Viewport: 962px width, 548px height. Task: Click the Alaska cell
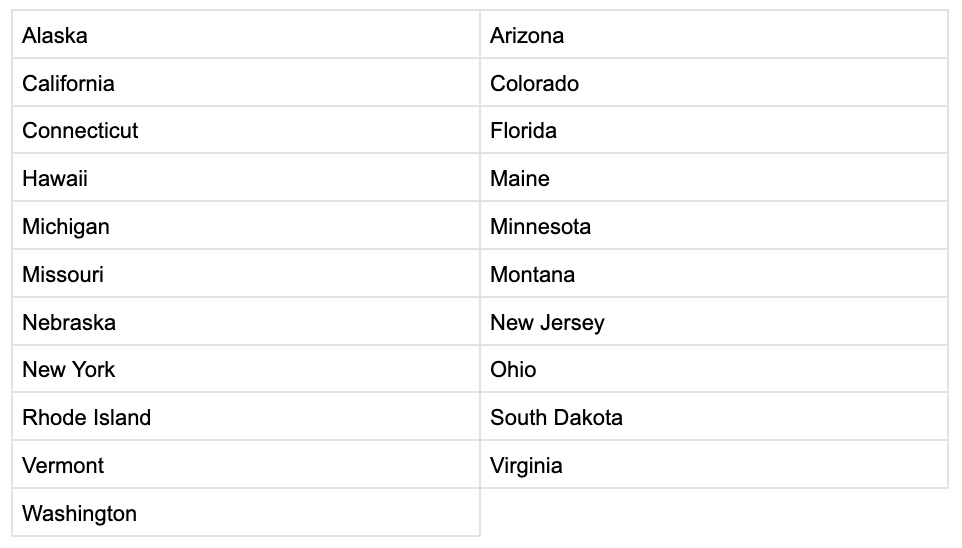click(x=55, y=36)
